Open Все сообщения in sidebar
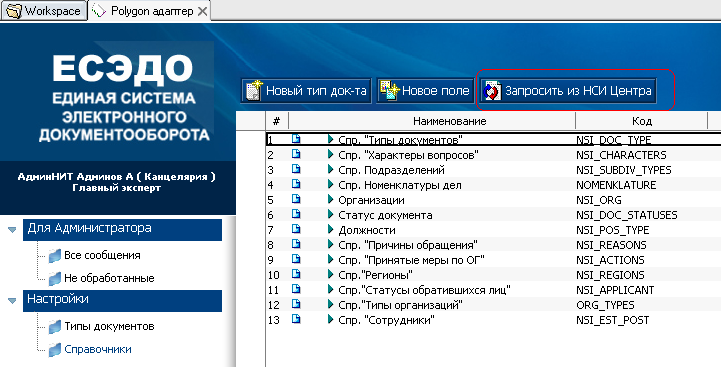 [x=102, y=255]
